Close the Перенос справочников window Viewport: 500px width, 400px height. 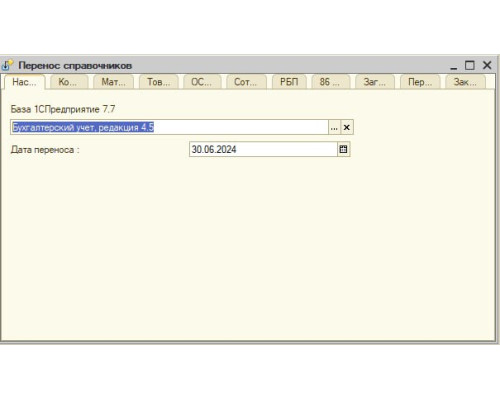487,65
